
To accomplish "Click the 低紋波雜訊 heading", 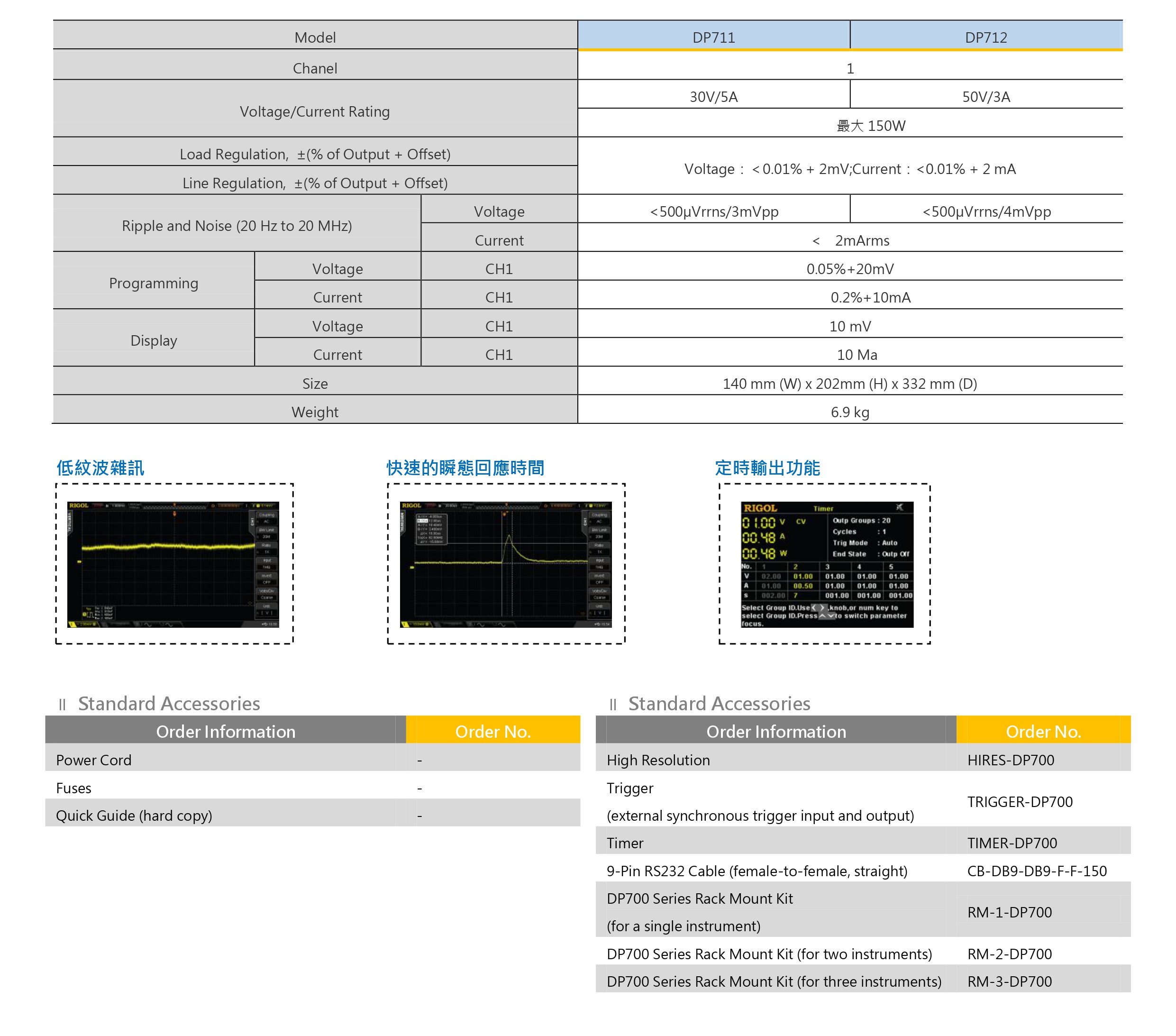I will click(x=100, y=468).
